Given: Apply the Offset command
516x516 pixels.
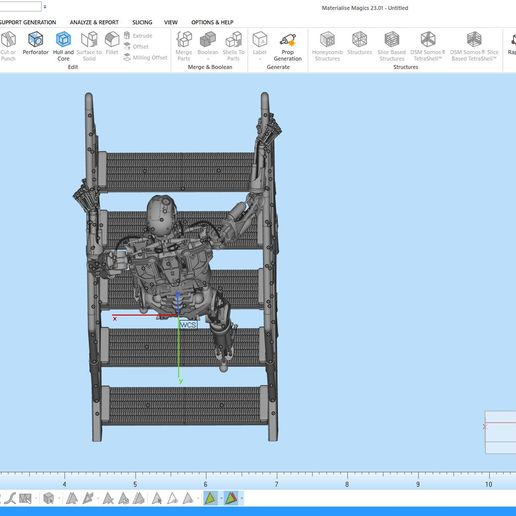Looking at the screenshot, I should pos(136,46).
